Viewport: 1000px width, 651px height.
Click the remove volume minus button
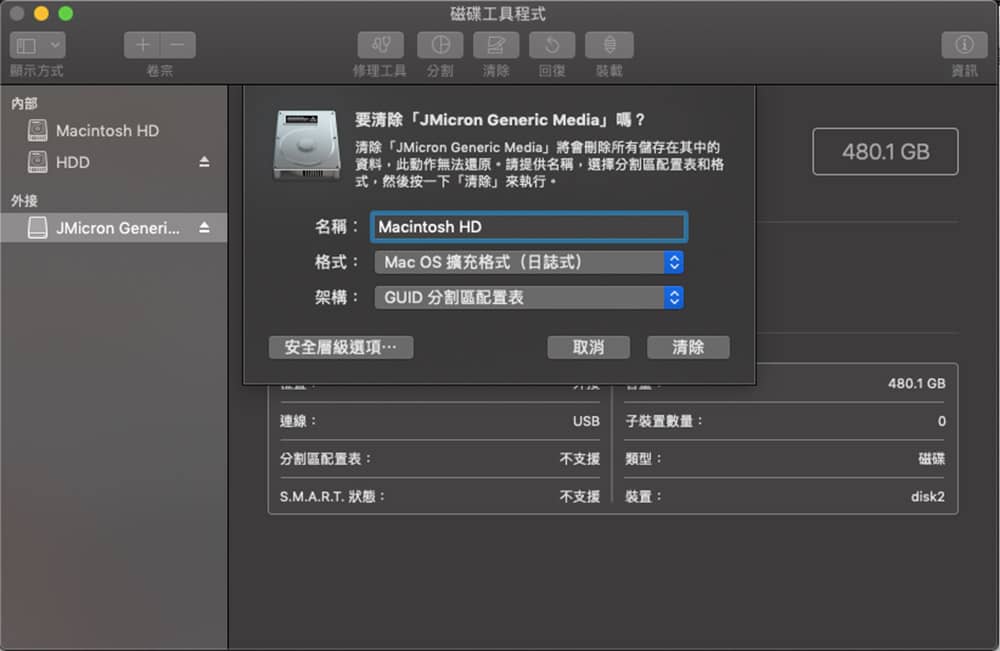click(178, 45)
